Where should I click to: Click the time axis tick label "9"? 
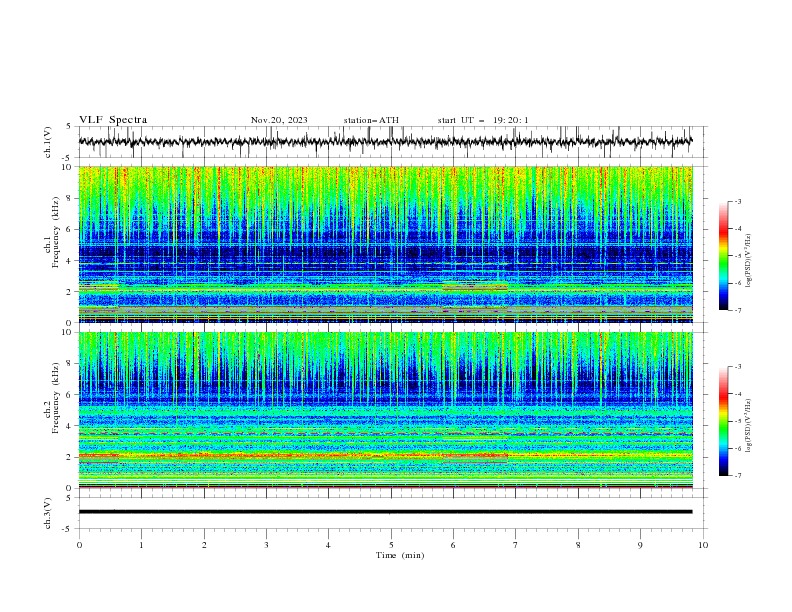click(x=640, y=545)
